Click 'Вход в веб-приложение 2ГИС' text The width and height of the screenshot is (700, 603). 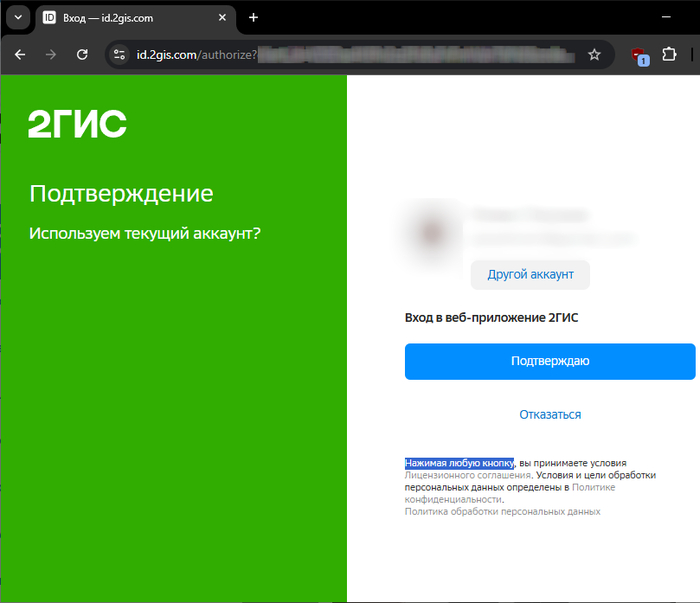(x=491, y=318)
